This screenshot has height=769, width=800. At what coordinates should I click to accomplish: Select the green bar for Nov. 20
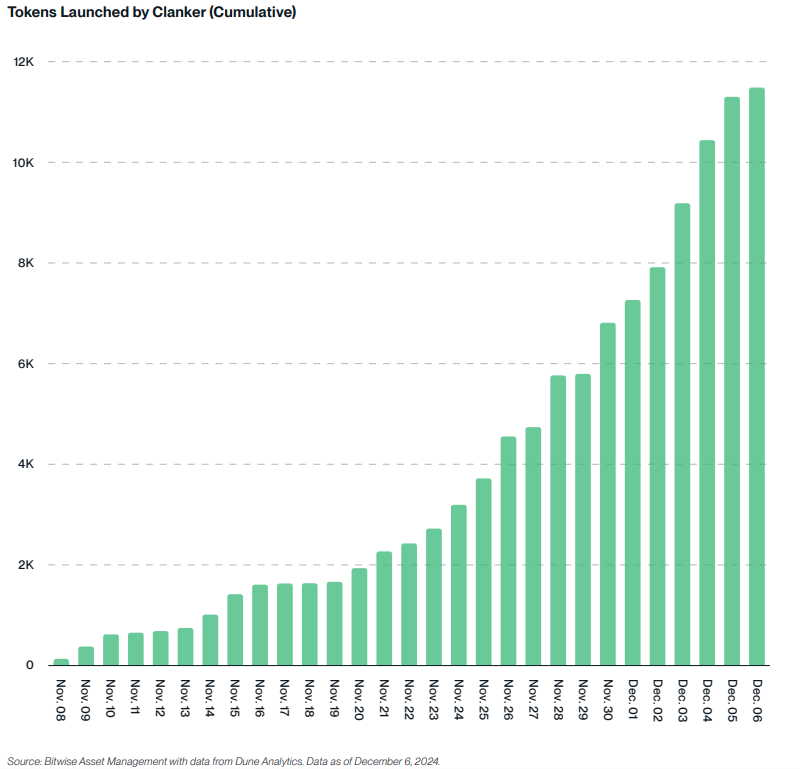[359, 616]
